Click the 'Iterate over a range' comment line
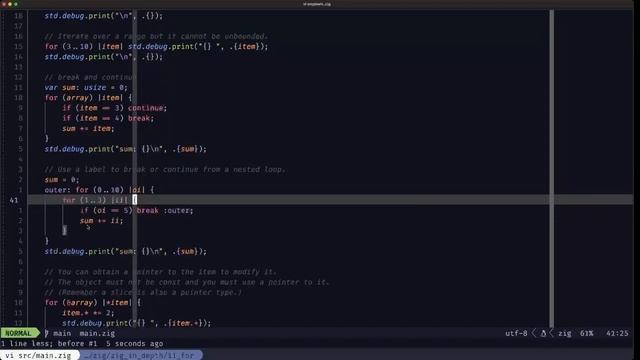The image size is (640, 360). point(156,36)
